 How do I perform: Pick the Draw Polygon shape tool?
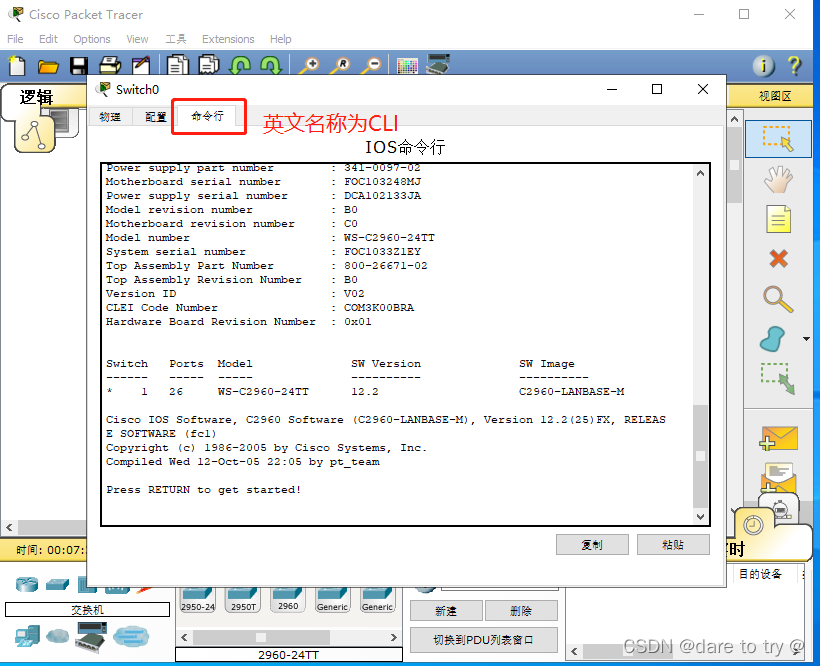pyautogui.click(x=772, y=339)
